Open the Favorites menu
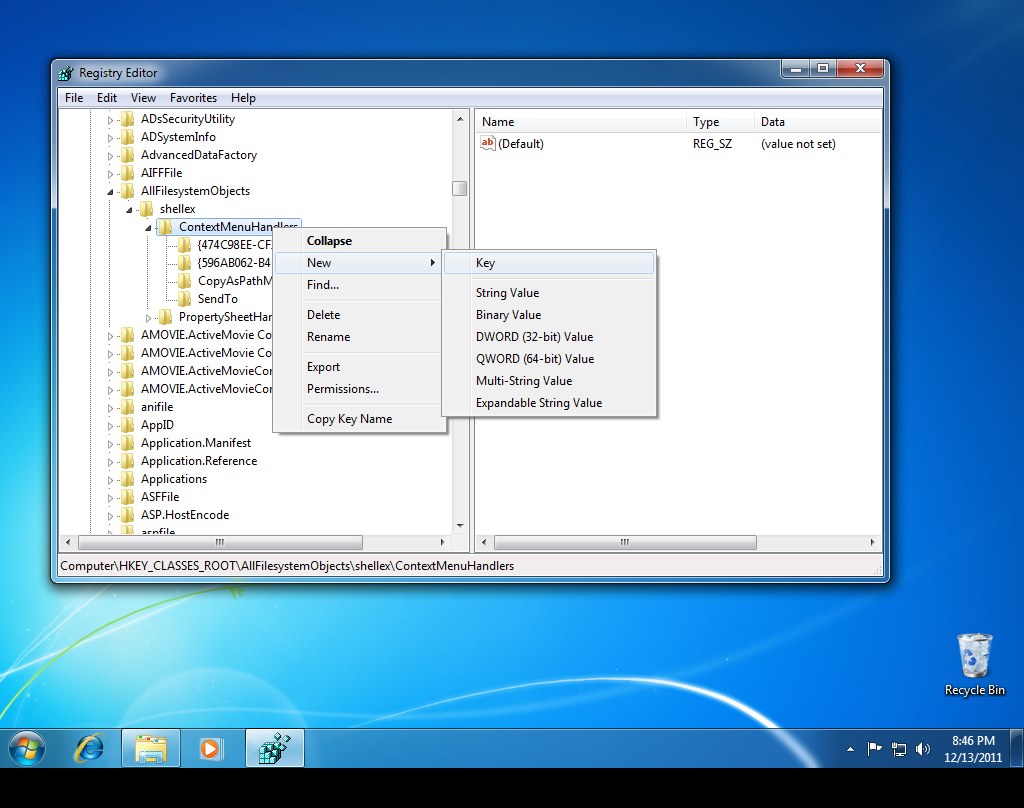This screenshot has height=808, width=1024. tap(193, 98)
